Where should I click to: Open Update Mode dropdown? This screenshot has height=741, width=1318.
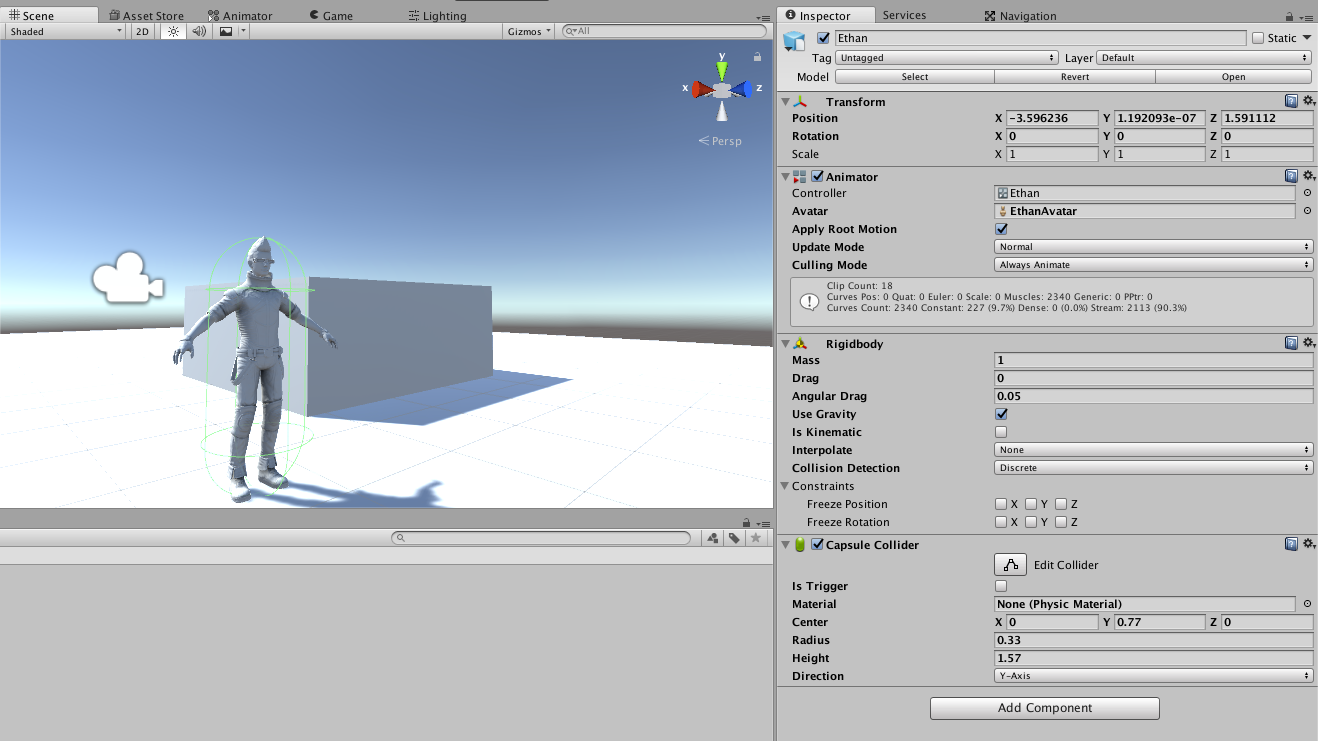click(1154, 247)
